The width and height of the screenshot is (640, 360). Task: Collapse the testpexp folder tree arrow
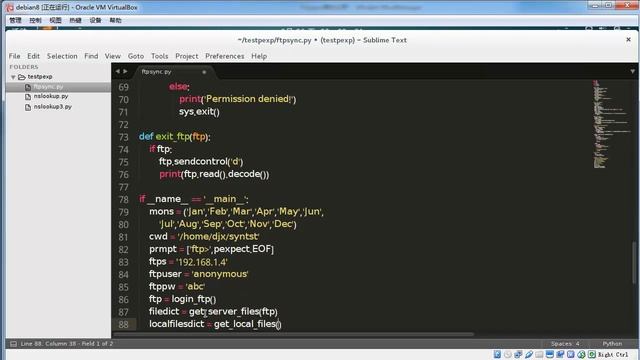13,77
